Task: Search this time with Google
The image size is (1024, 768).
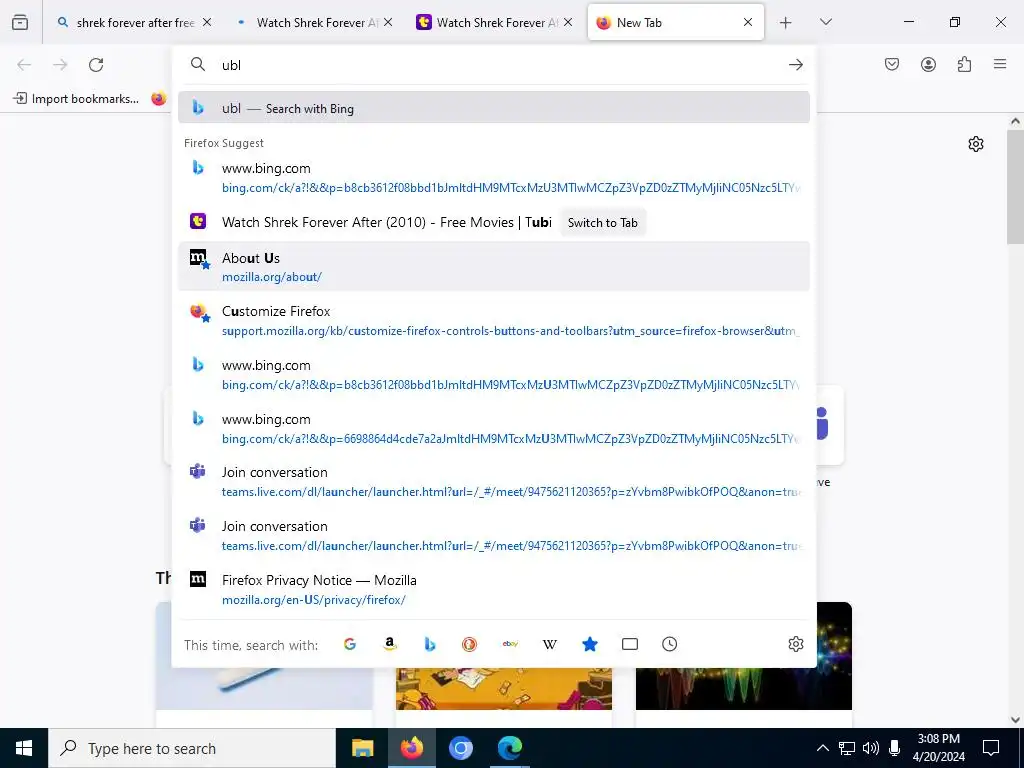Action: coord(350,645)
